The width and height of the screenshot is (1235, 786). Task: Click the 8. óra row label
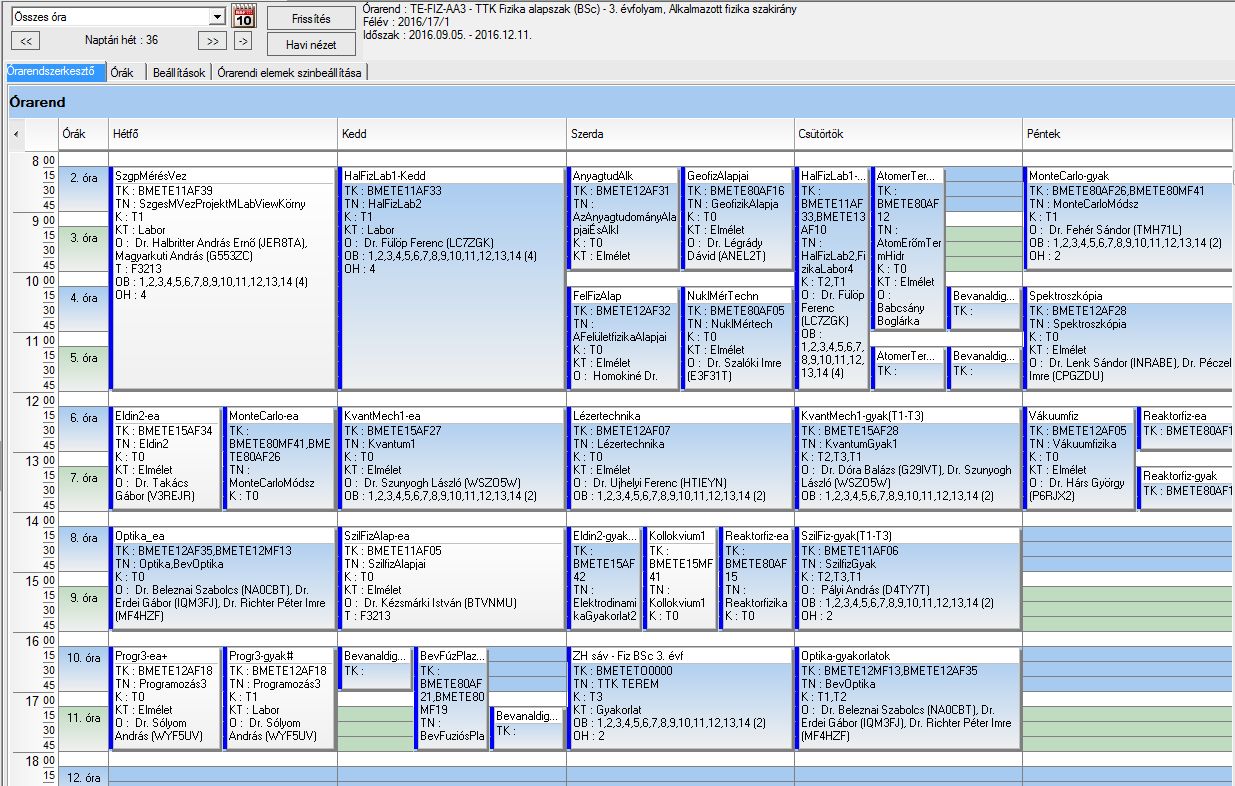click(x=83, y=538)
